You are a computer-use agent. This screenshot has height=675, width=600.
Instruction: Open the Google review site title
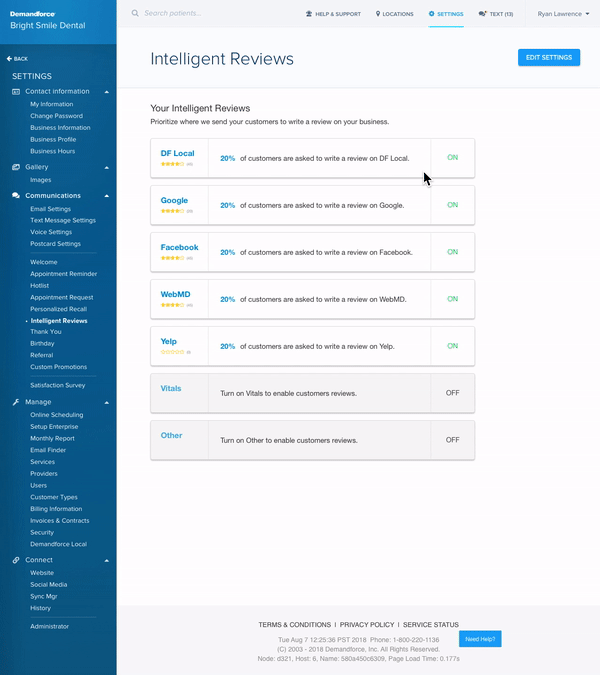point(174,200)
